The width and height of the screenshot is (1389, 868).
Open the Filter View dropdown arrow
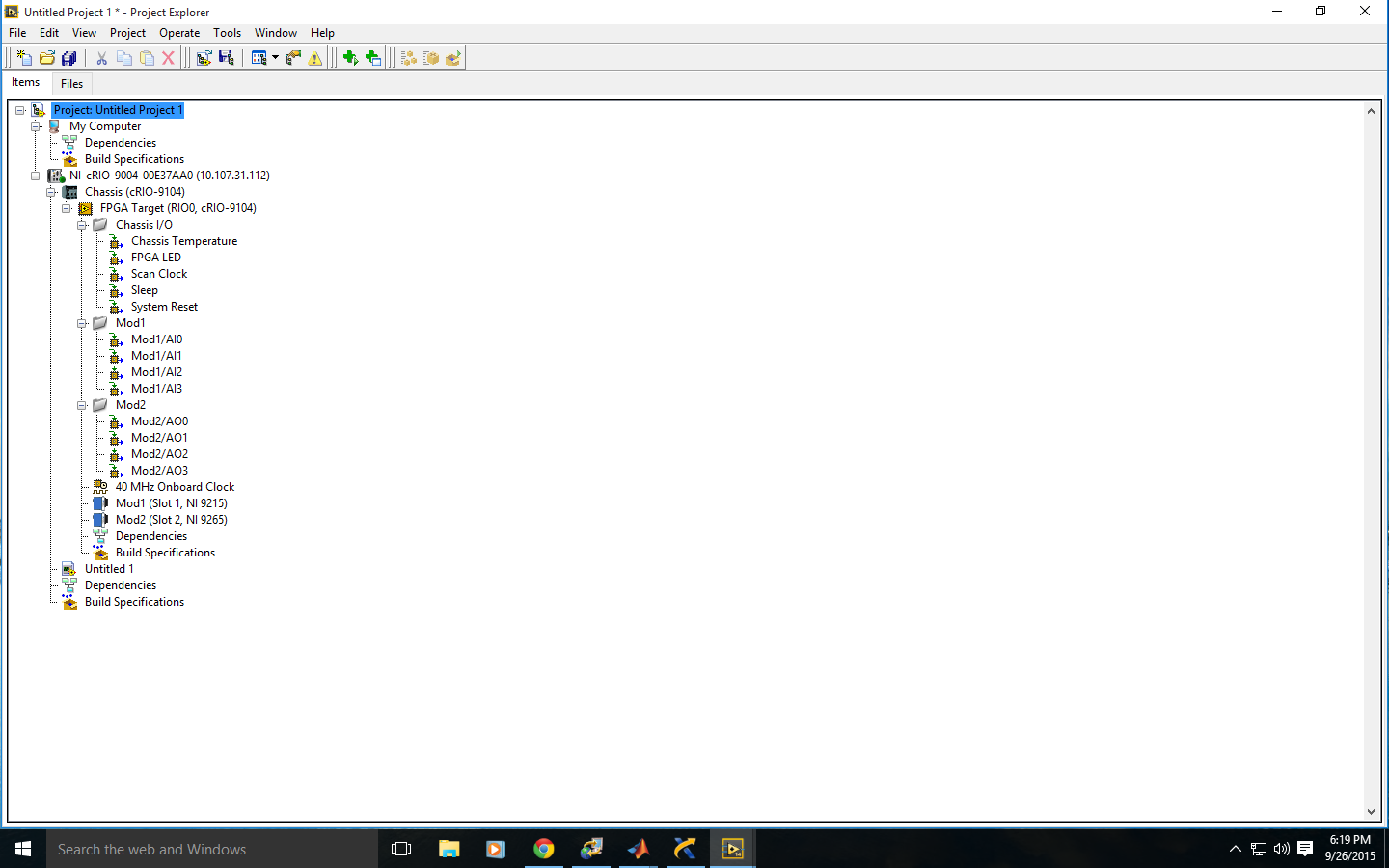click(275, 58)
